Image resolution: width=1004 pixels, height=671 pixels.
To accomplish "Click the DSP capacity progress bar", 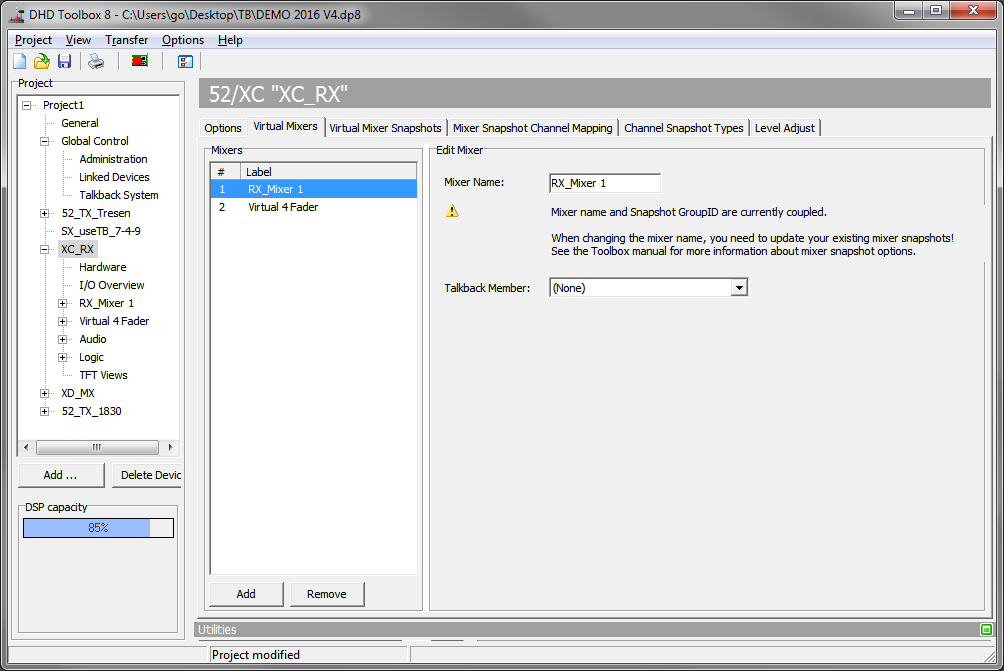I will point(98,528).
